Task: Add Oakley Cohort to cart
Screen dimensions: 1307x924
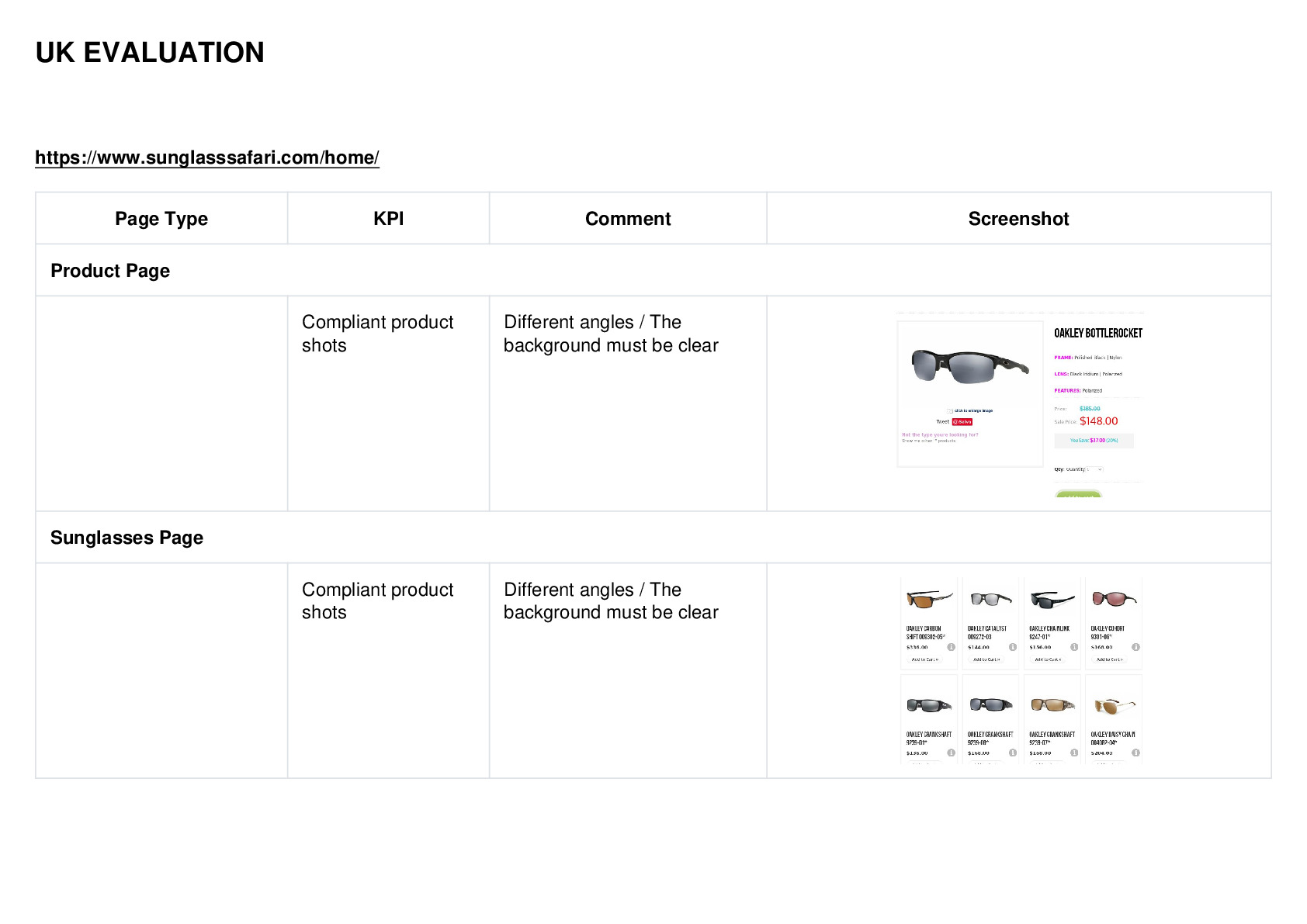Action: [1110, 659]
